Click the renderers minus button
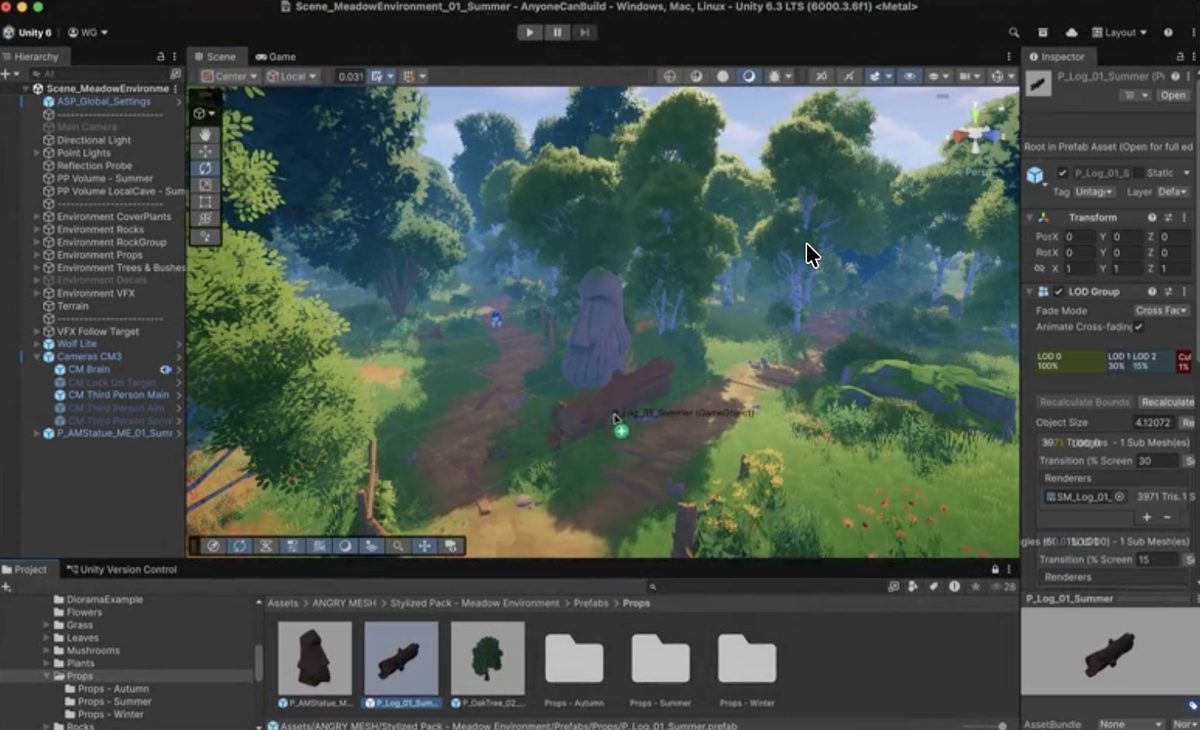This screenshot has height=730, width=1200. click(1166, 517)
